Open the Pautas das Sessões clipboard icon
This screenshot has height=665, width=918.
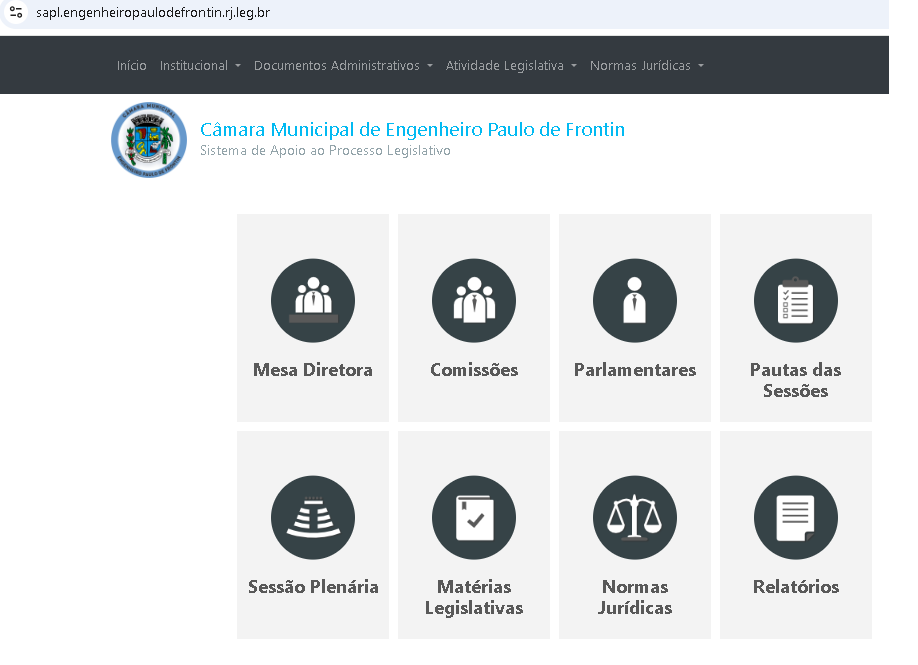(x=795, y=300)
